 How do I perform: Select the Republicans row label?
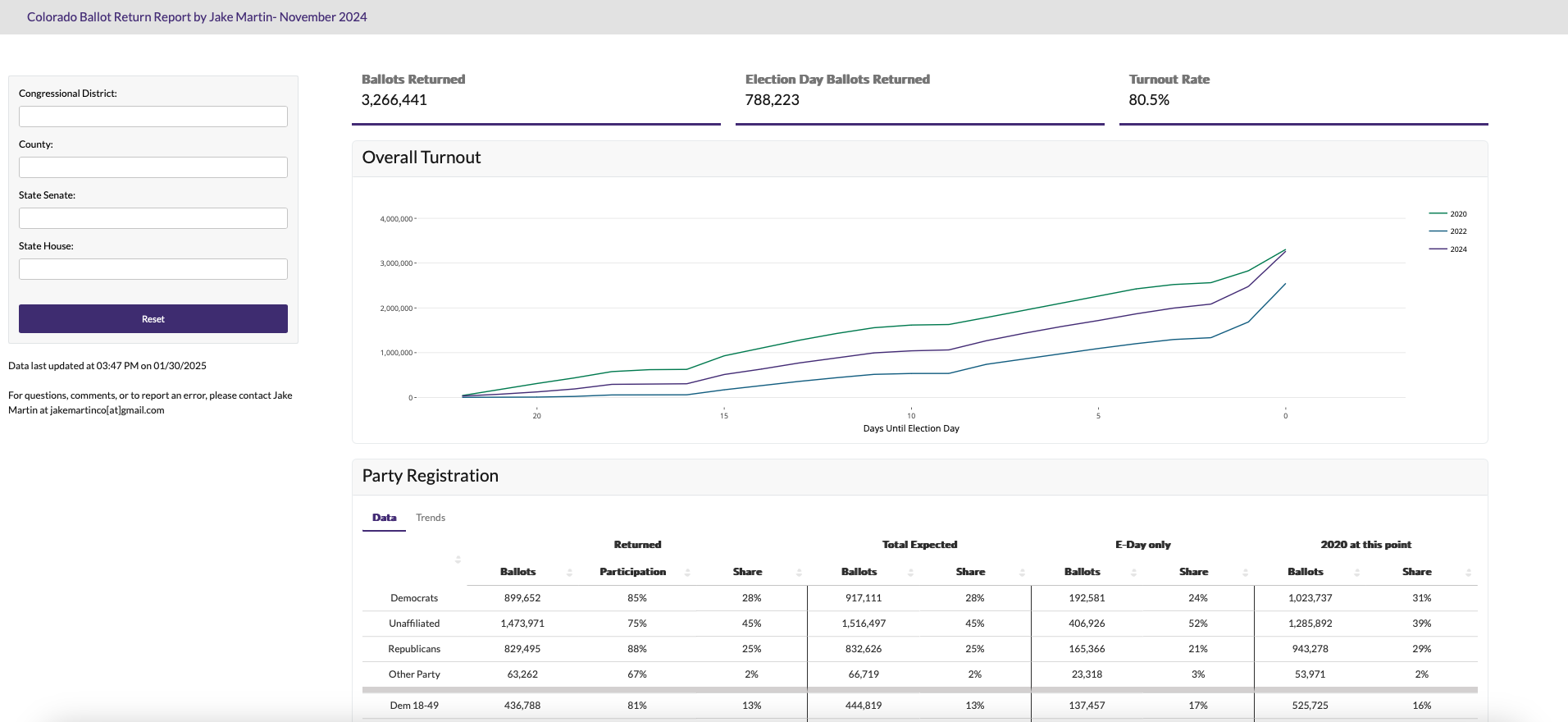[x=414, y=649]
